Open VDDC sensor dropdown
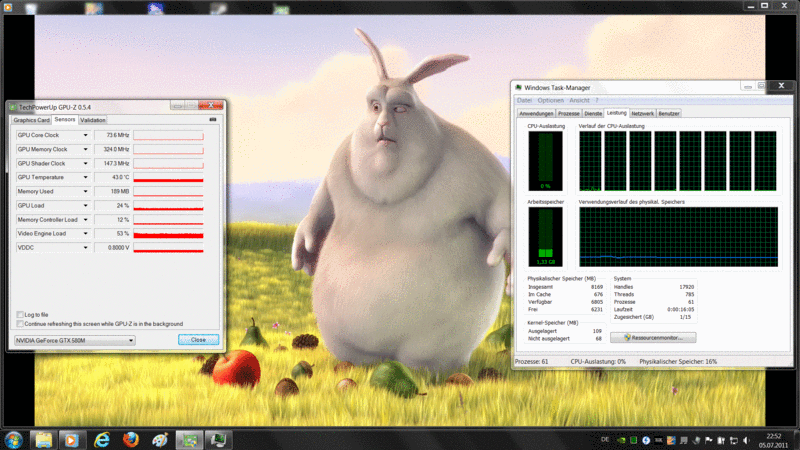This screenshot has height=450, width=800. [x=85, y=248]
